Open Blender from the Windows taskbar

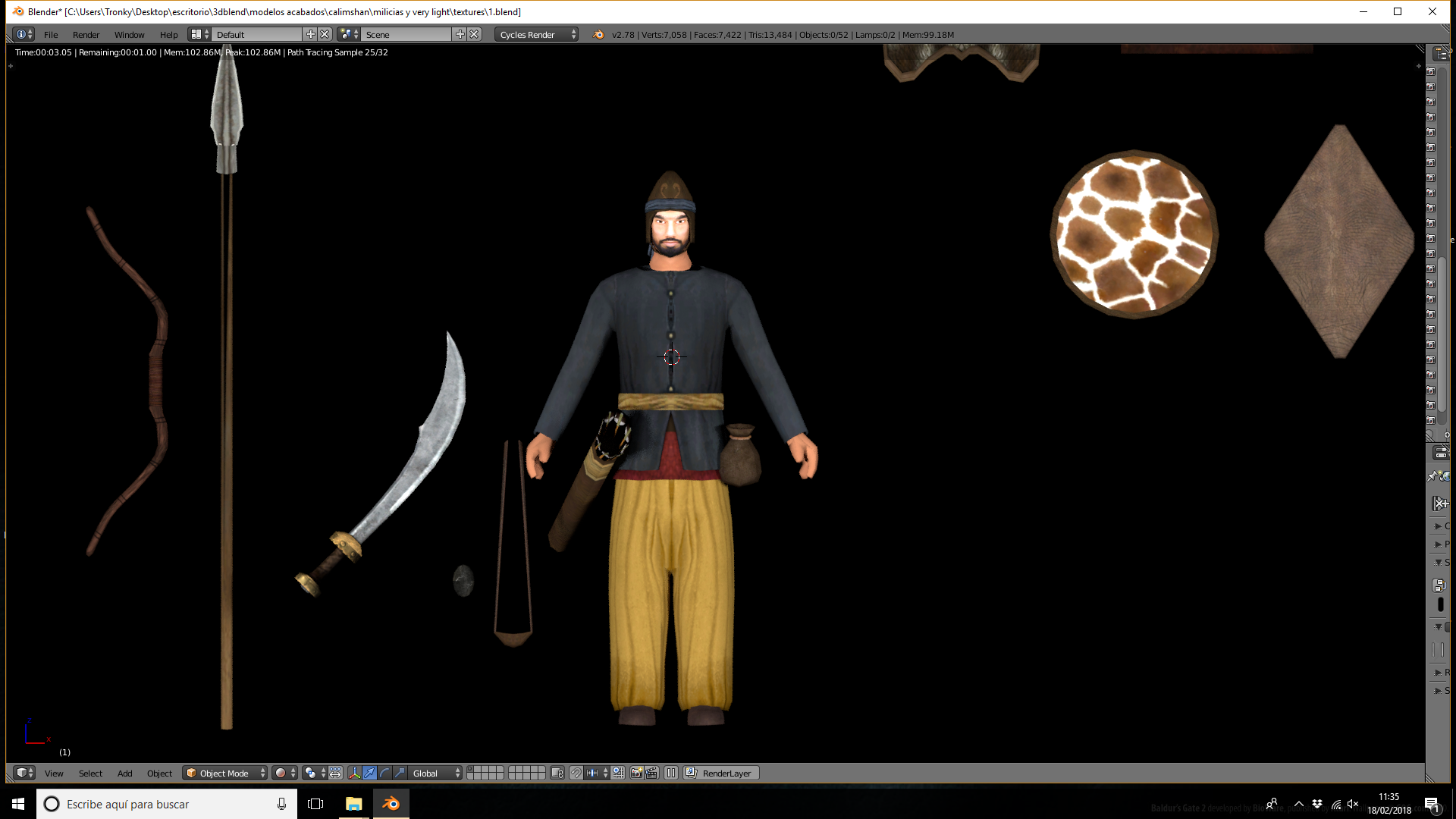coord(391,804)
